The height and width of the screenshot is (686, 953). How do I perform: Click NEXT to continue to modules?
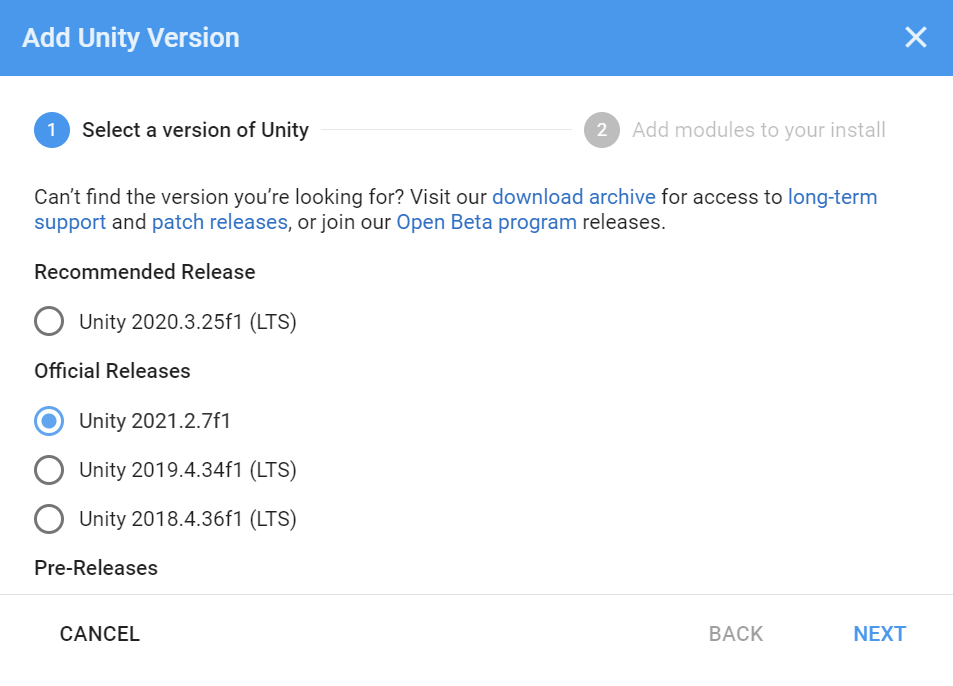(879, 634)
